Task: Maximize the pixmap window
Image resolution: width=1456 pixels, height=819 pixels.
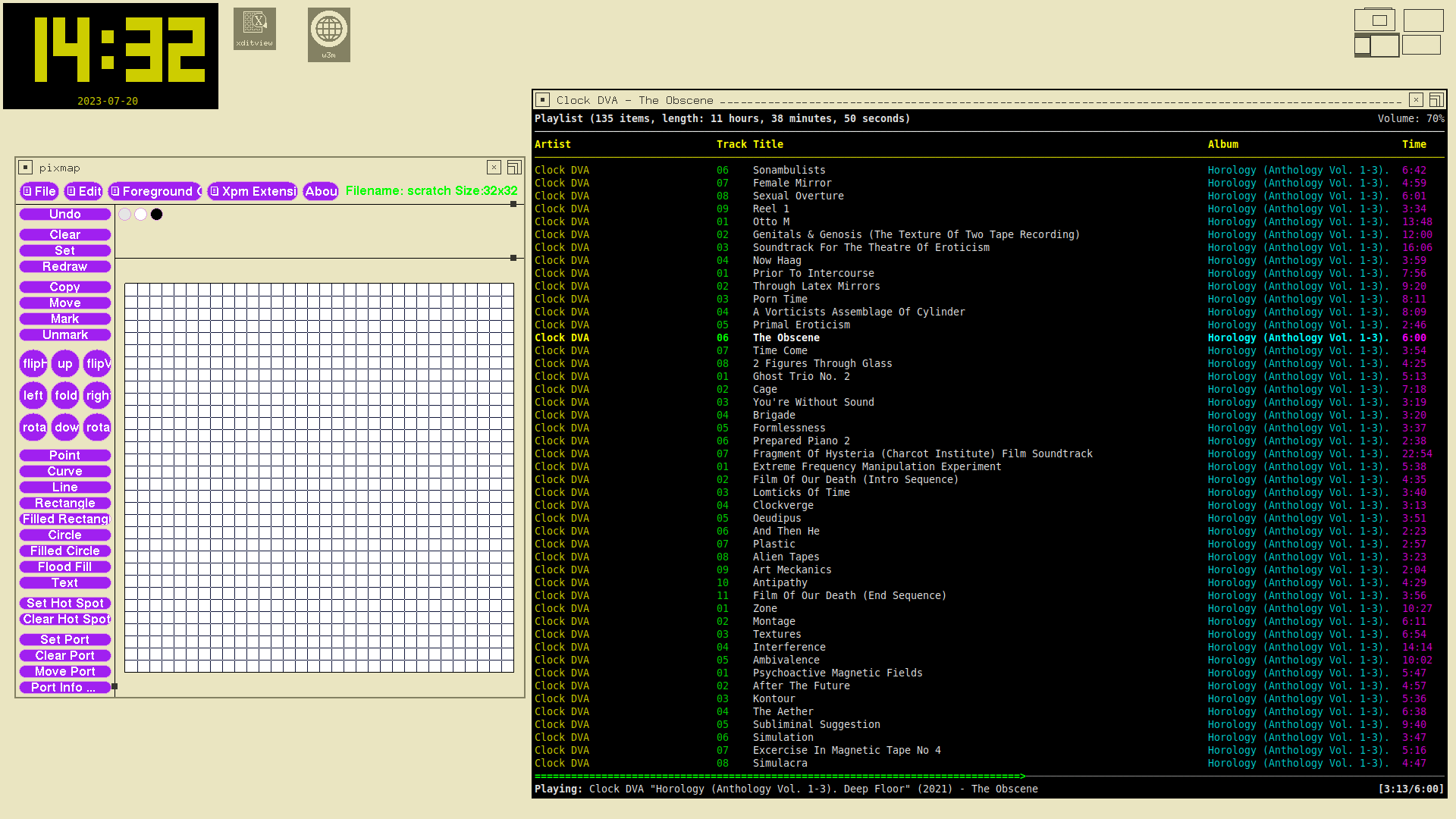Action: (514, 168)
